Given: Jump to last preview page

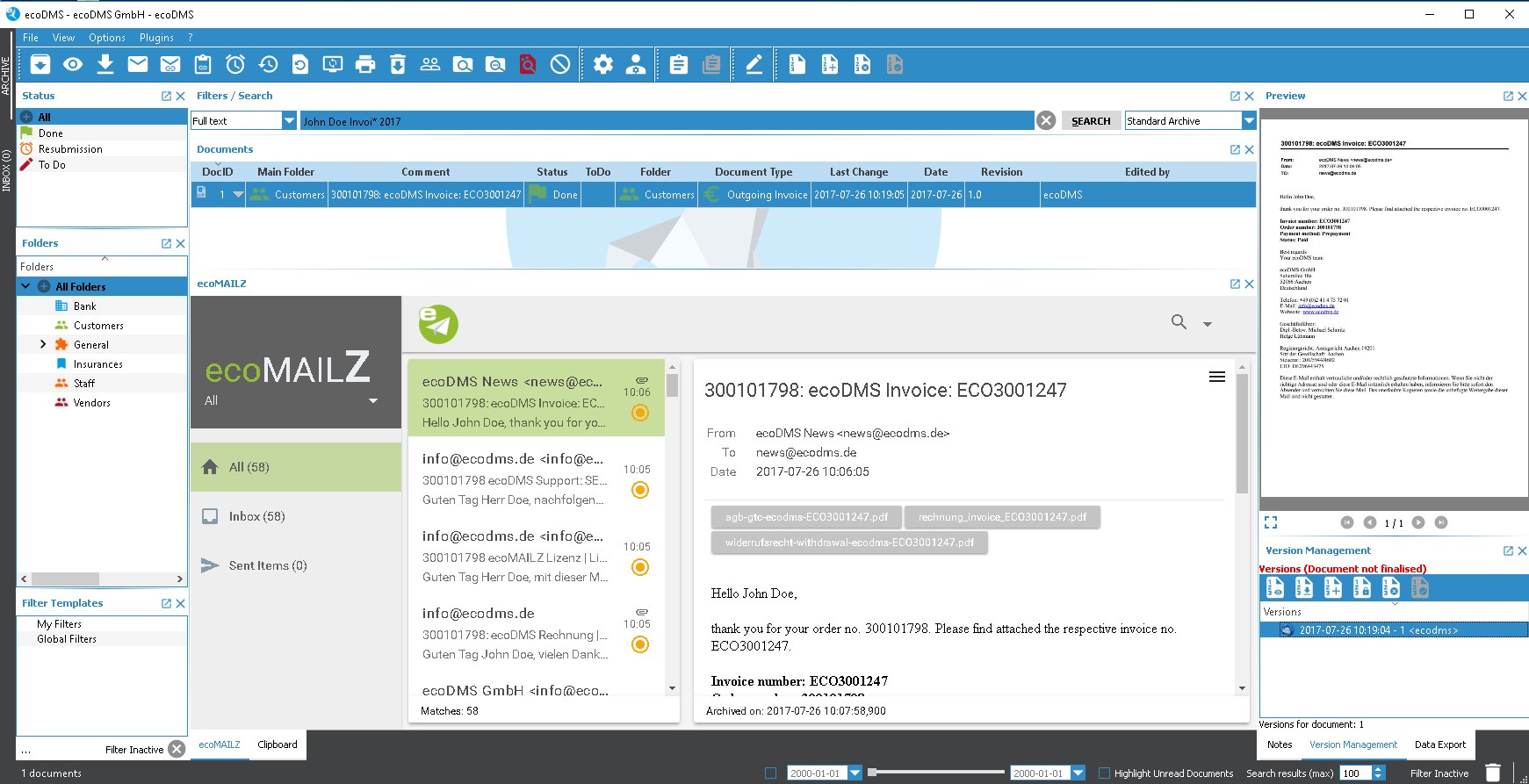Looking at the screenshot, I should 1441,522.
